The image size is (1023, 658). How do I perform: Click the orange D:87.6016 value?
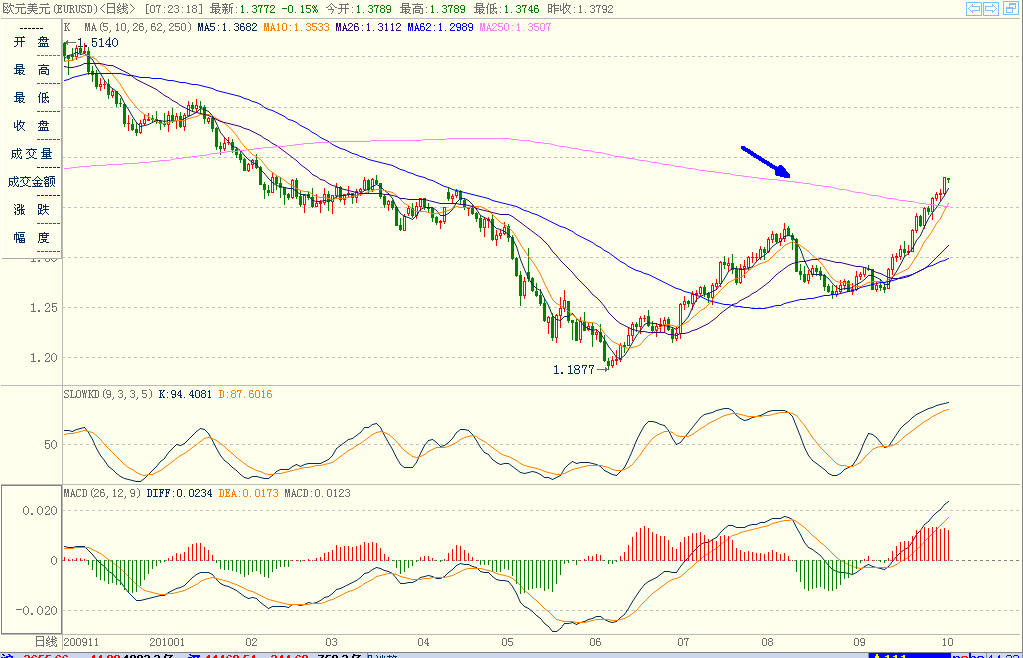point(245,395)
